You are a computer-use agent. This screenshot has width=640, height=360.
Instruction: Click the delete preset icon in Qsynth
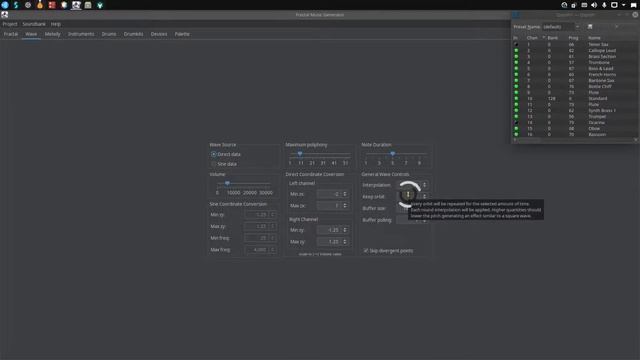[x=616, y=27]
